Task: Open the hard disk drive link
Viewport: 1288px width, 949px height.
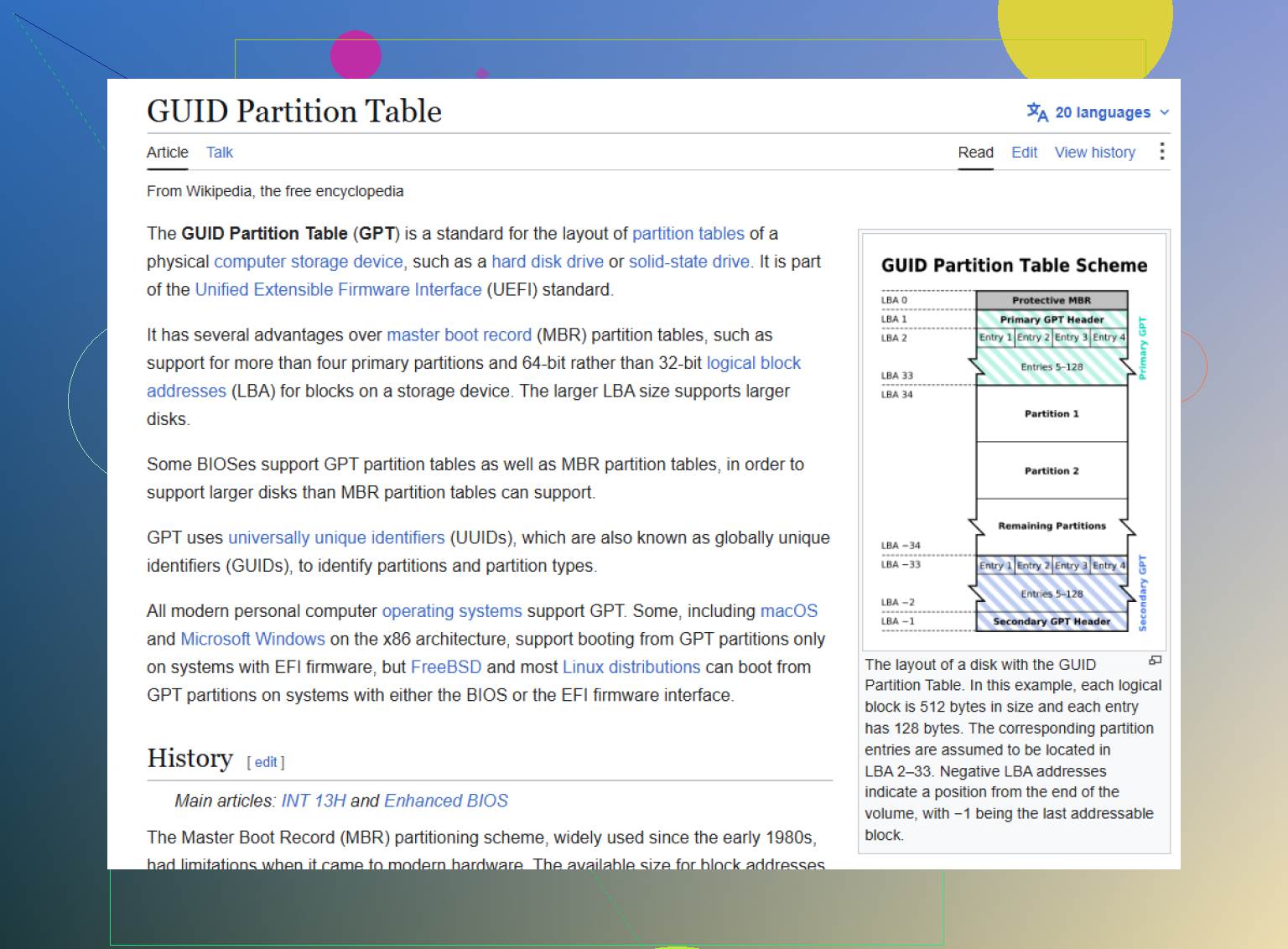Action: click(547, 262)
